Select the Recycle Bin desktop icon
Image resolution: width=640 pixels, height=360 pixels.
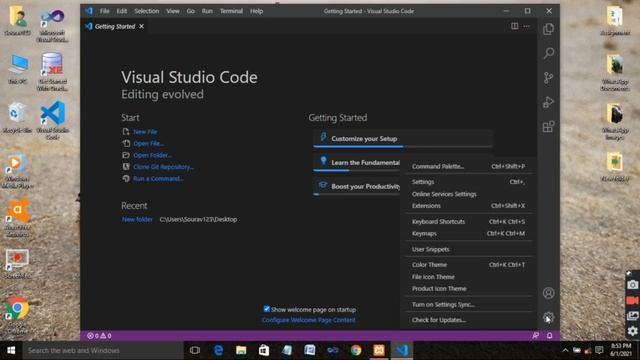[x=17, y=118]
